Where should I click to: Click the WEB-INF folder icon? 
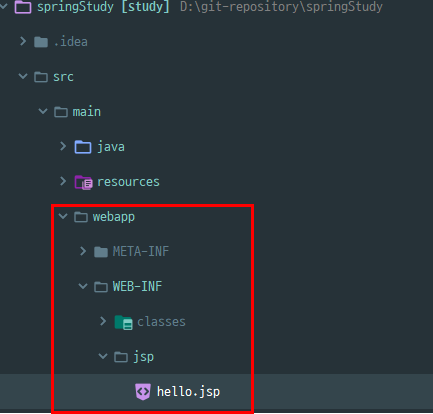101,287
